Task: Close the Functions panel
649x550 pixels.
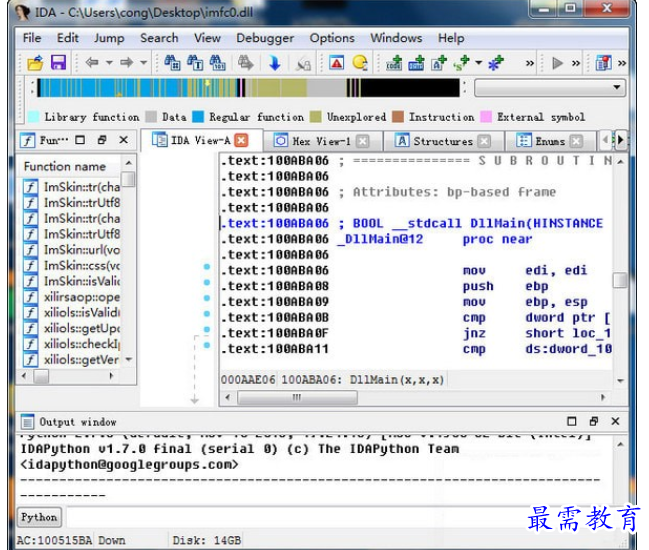Action: (x=123, y=140)
